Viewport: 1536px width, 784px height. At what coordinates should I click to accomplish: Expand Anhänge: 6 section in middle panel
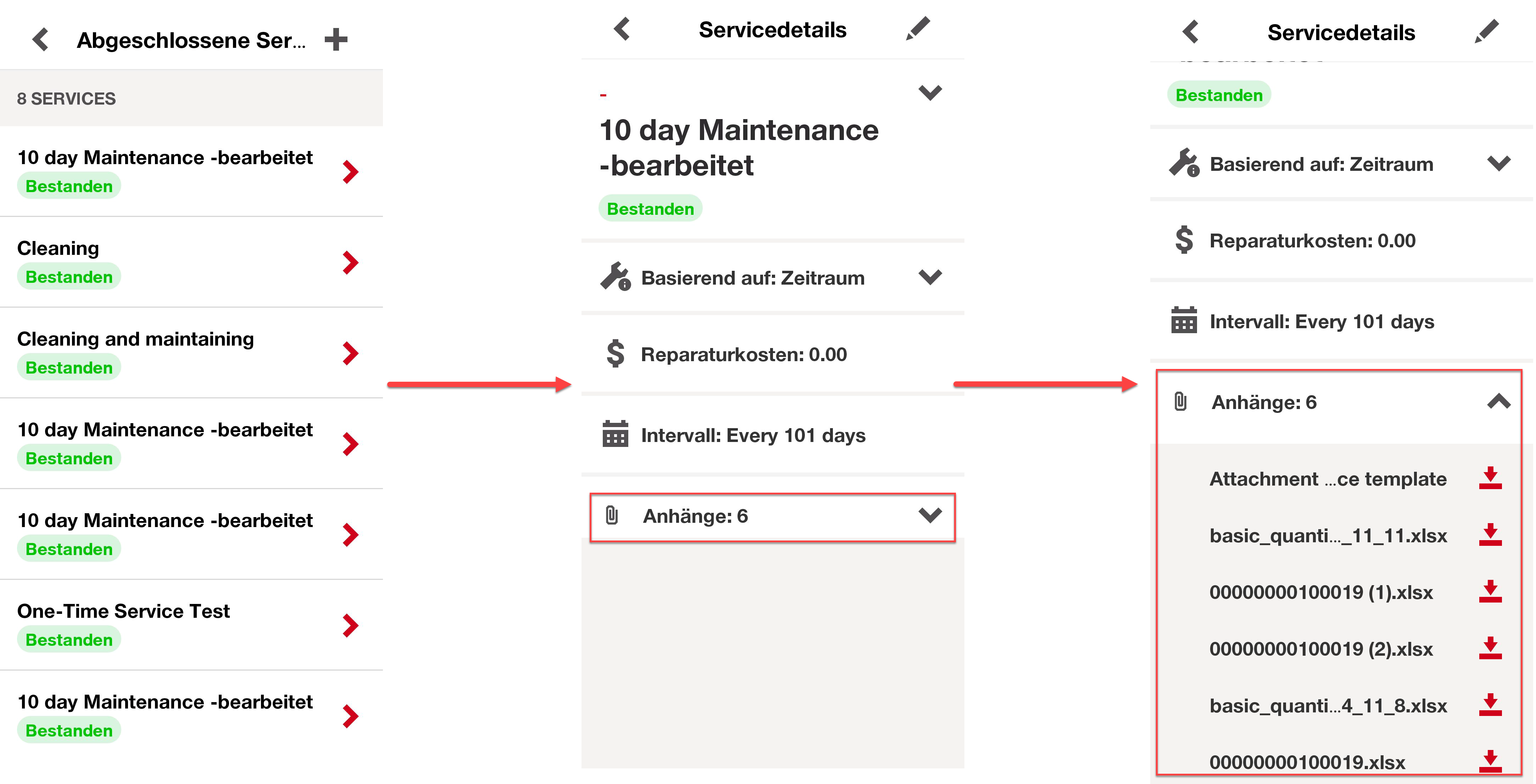[x=773, y=516]
